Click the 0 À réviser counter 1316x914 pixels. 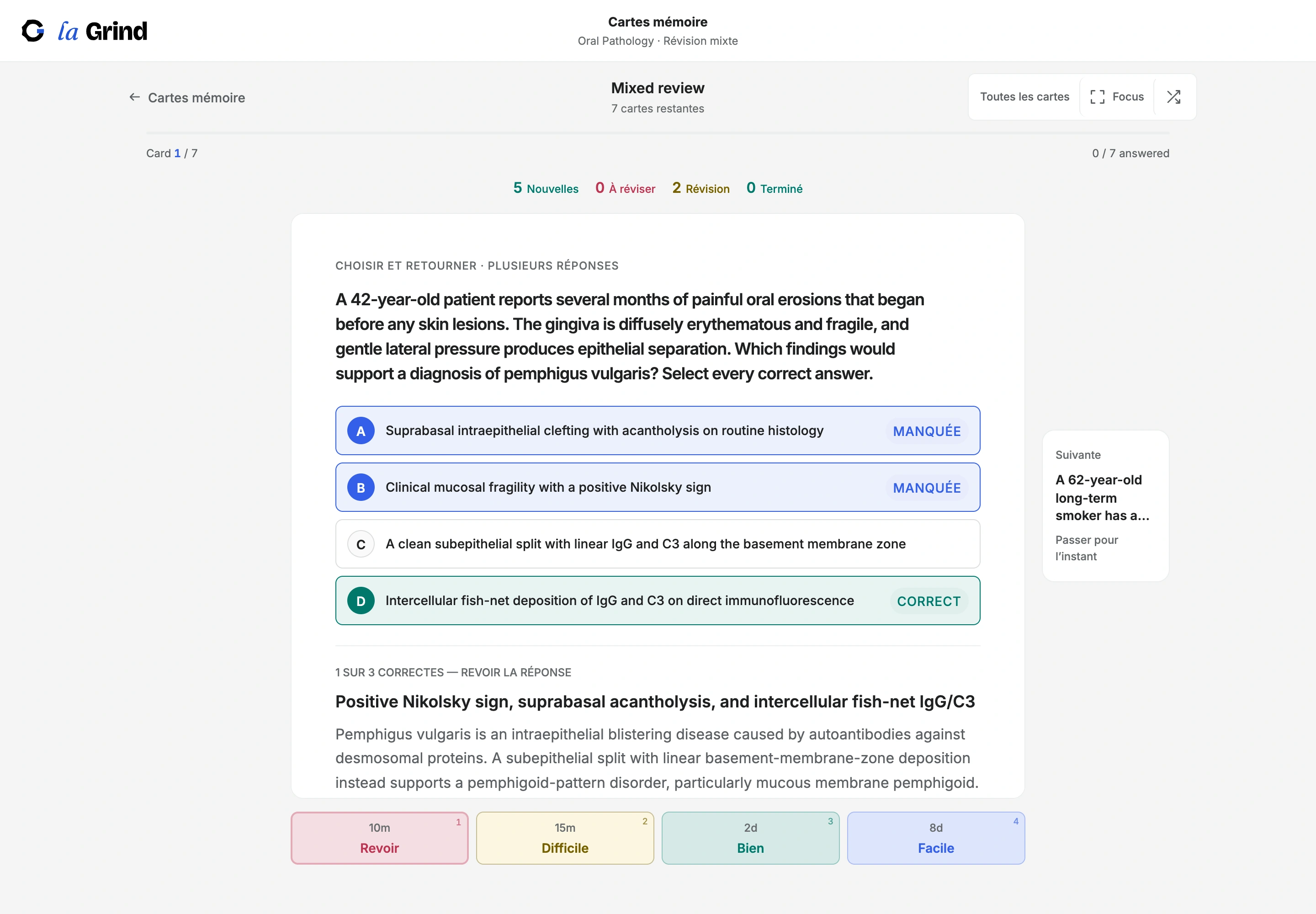point(626,188)
